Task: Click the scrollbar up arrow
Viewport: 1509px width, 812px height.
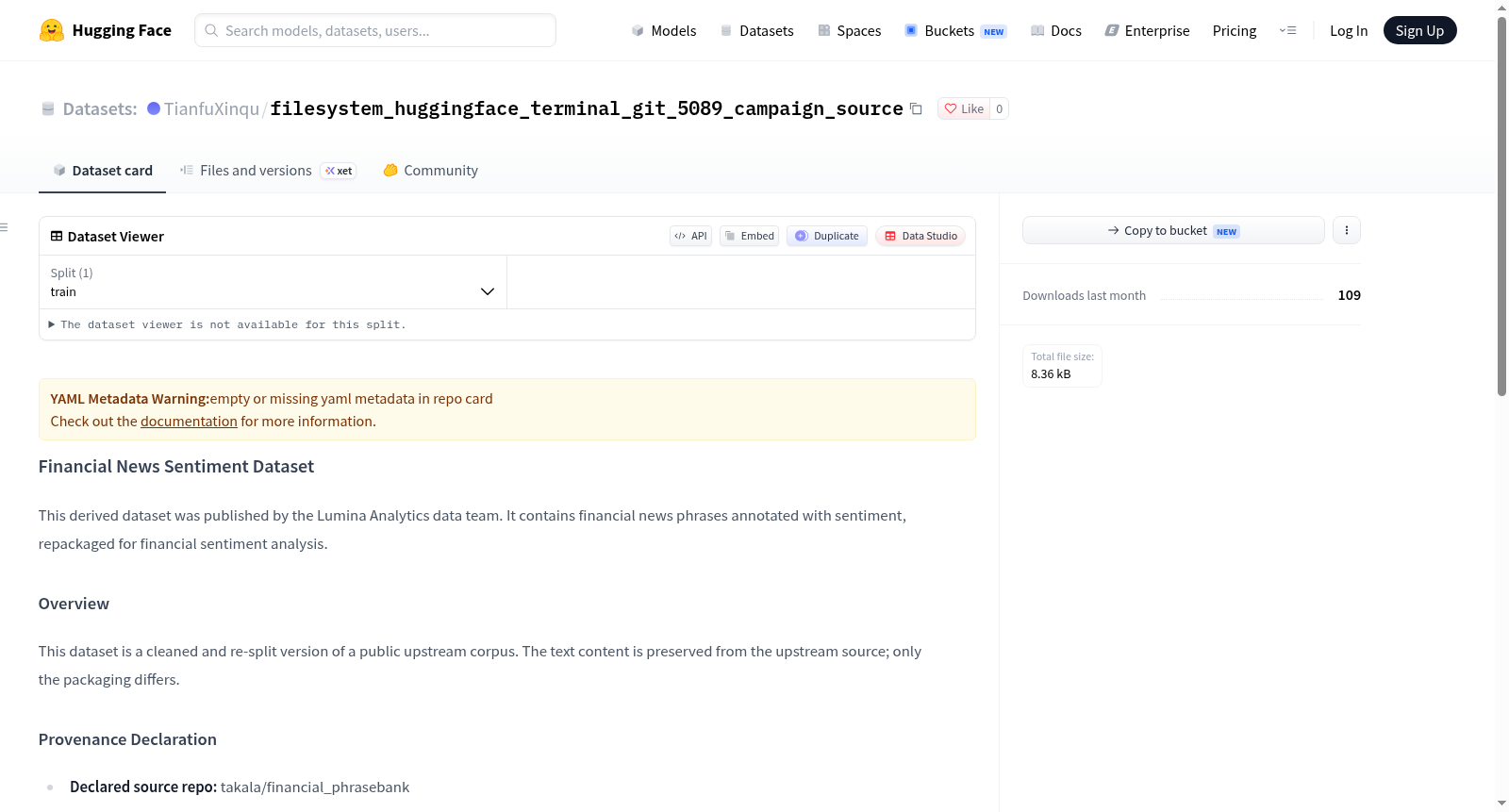Action: pos(1501,7)
